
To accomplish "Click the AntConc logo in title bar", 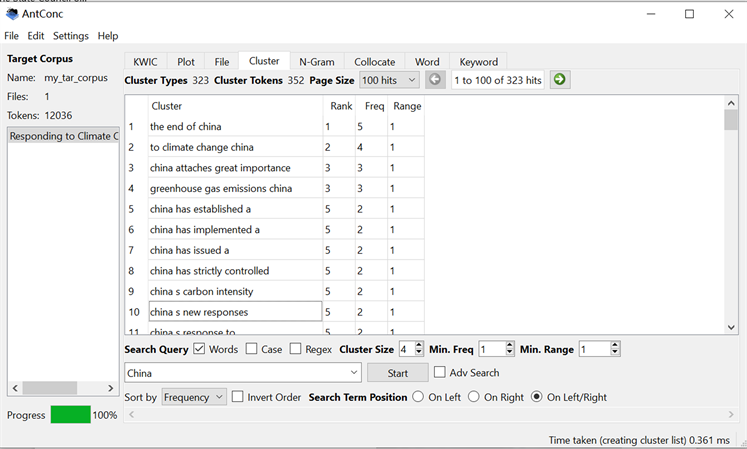I will coord(11,14).
